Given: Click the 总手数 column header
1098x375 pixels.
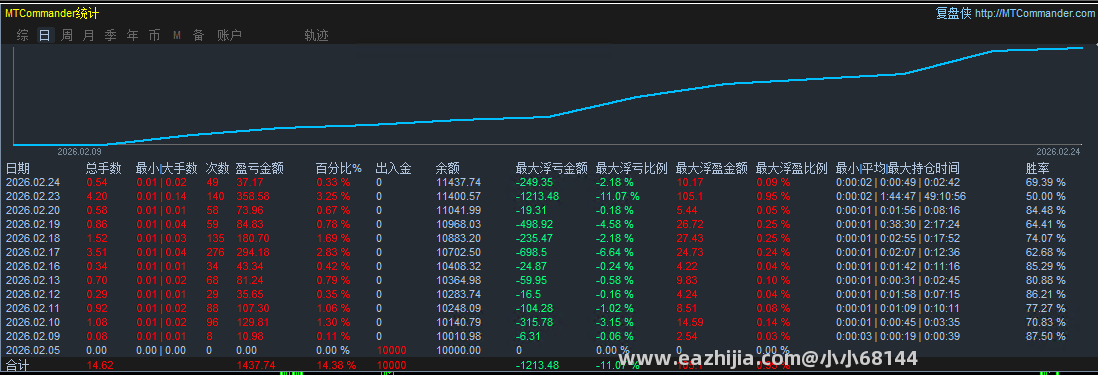Looking at the screenshot, I should (104, 169).
